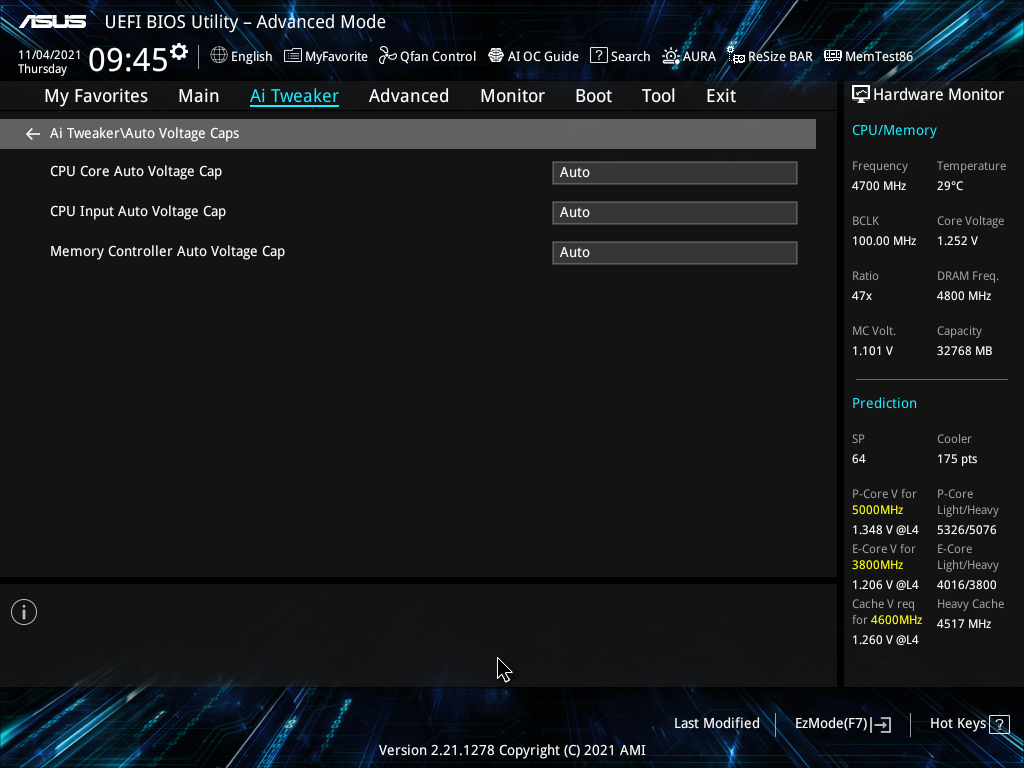Click the globe icon beside English
Viewport: 1024px width, 768px height.
(219, 56)
